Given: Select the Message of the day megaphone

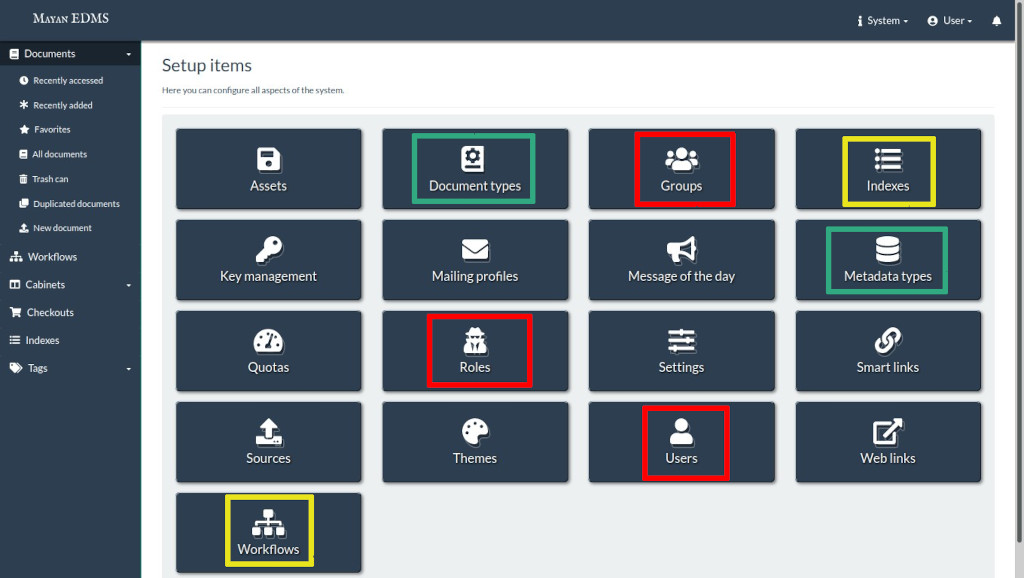Looking at the screenshot, I should (x=681, y=249).
